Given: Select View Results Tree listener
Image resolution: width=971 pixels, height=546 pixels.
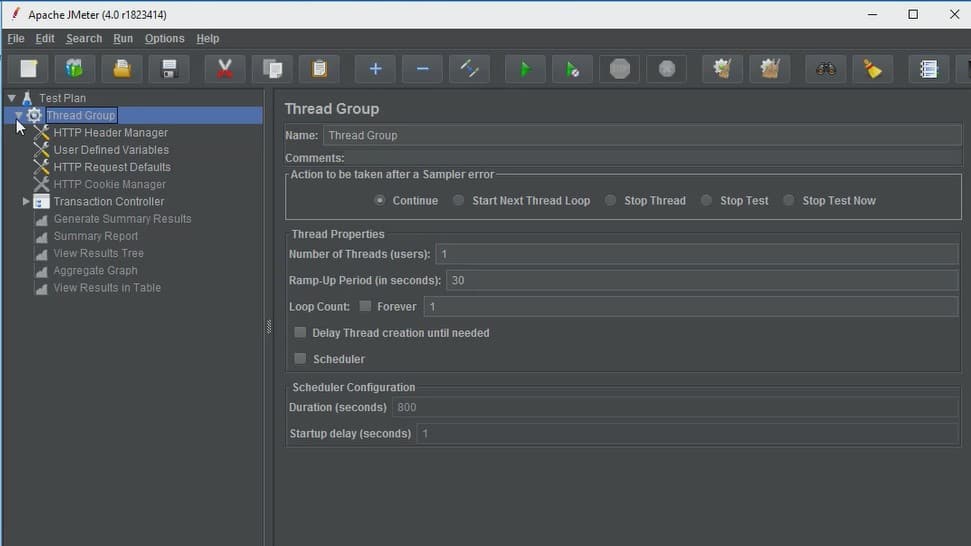Looking at the screenshot, I should click(x=98, y=253).
